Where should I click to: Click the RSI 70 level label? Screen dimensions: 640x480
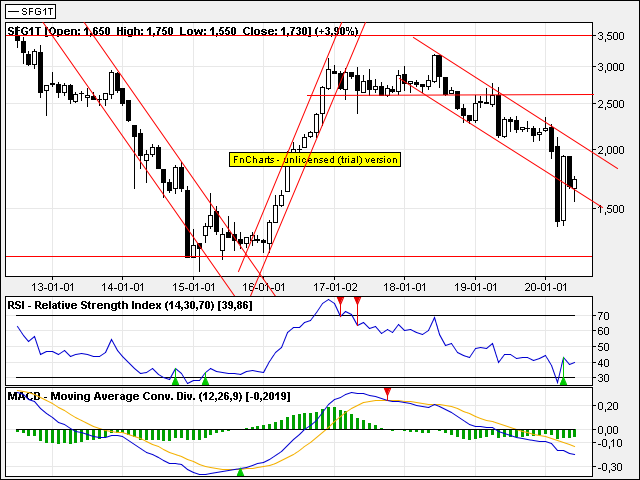tap(604, 316)
